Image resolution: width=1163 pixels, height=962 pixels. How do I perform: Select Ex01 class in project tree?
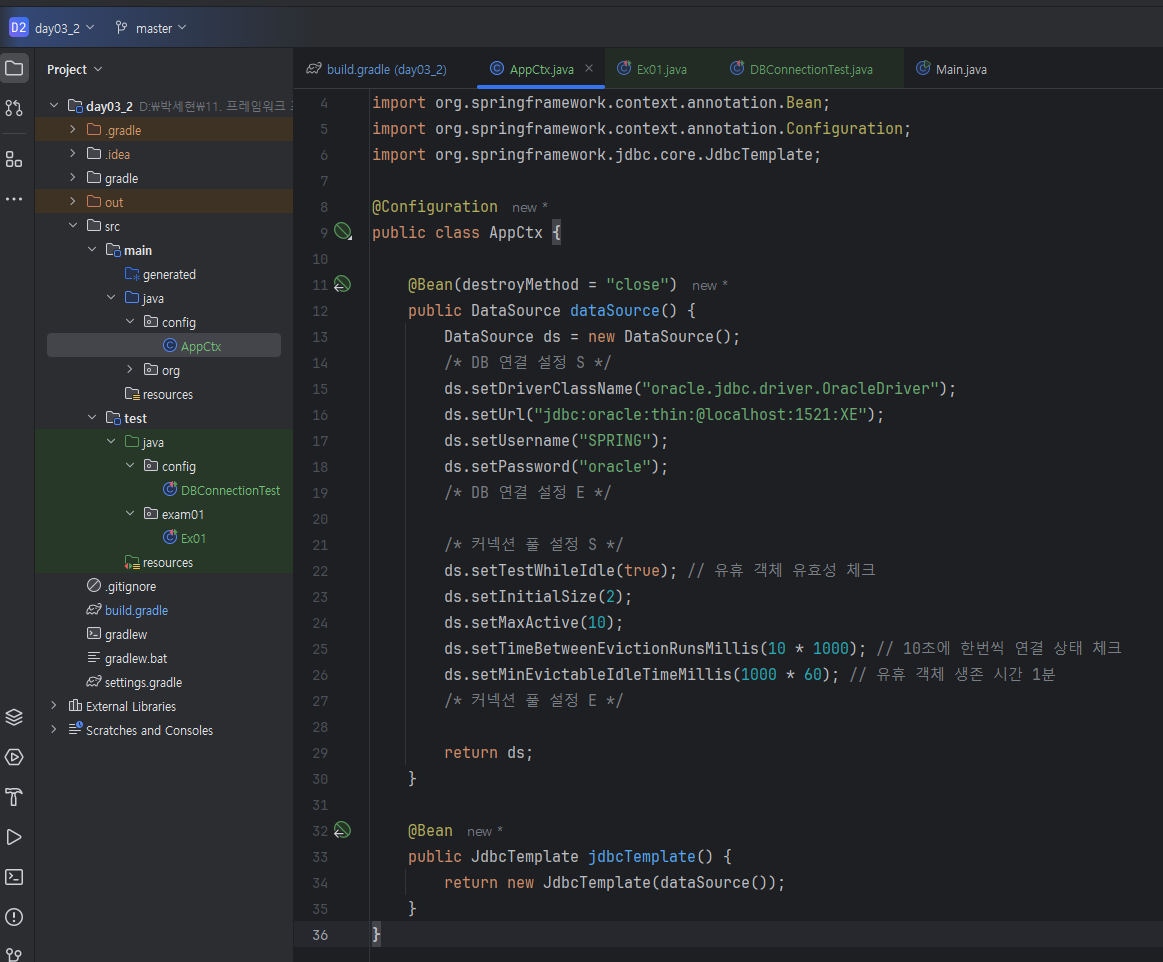pyautogui.click(x=185, y=538)
